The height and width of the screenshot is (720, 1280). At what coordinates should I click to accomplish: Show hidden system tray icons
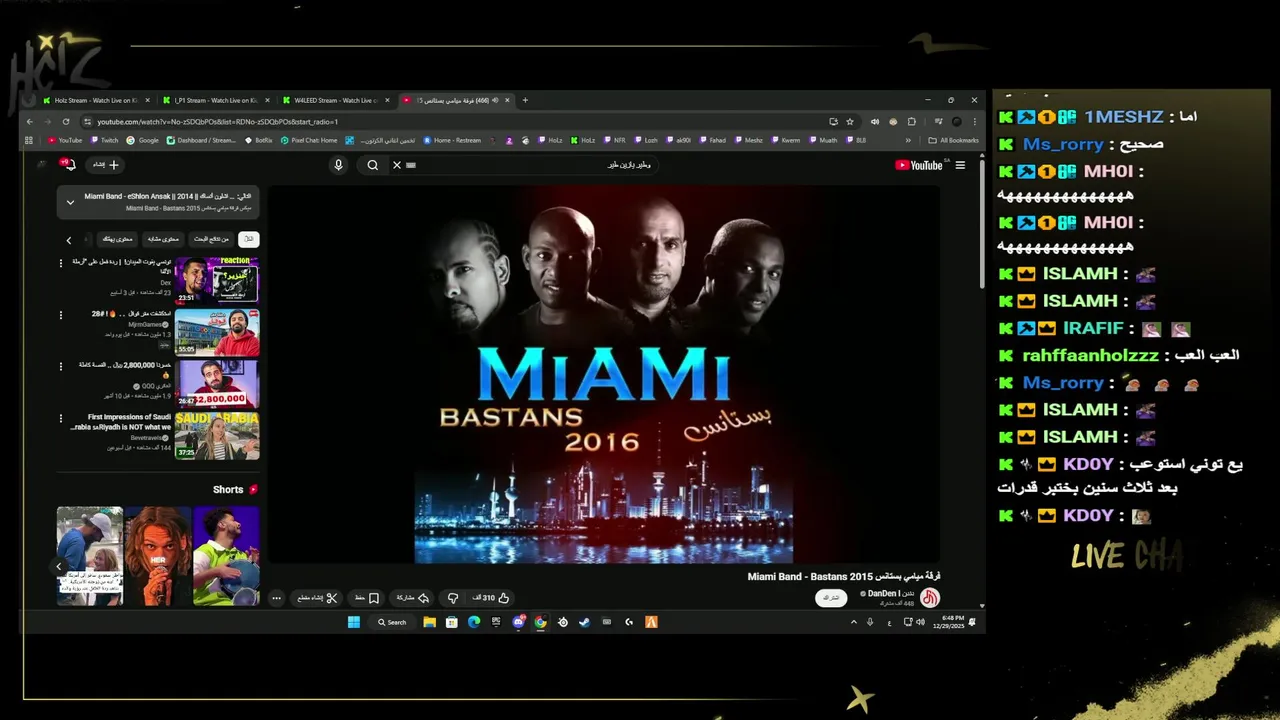pyautogui.click(x=853, y=622)
